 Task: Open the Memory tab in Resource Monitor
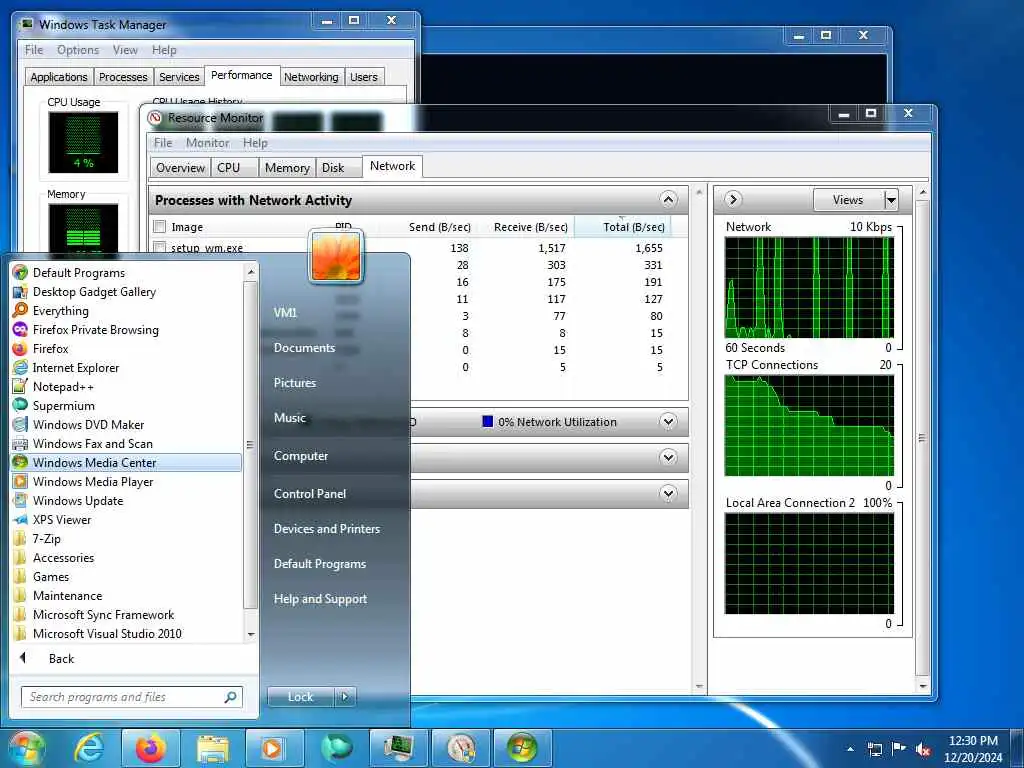pyautogui.click(x=287, y=168)
